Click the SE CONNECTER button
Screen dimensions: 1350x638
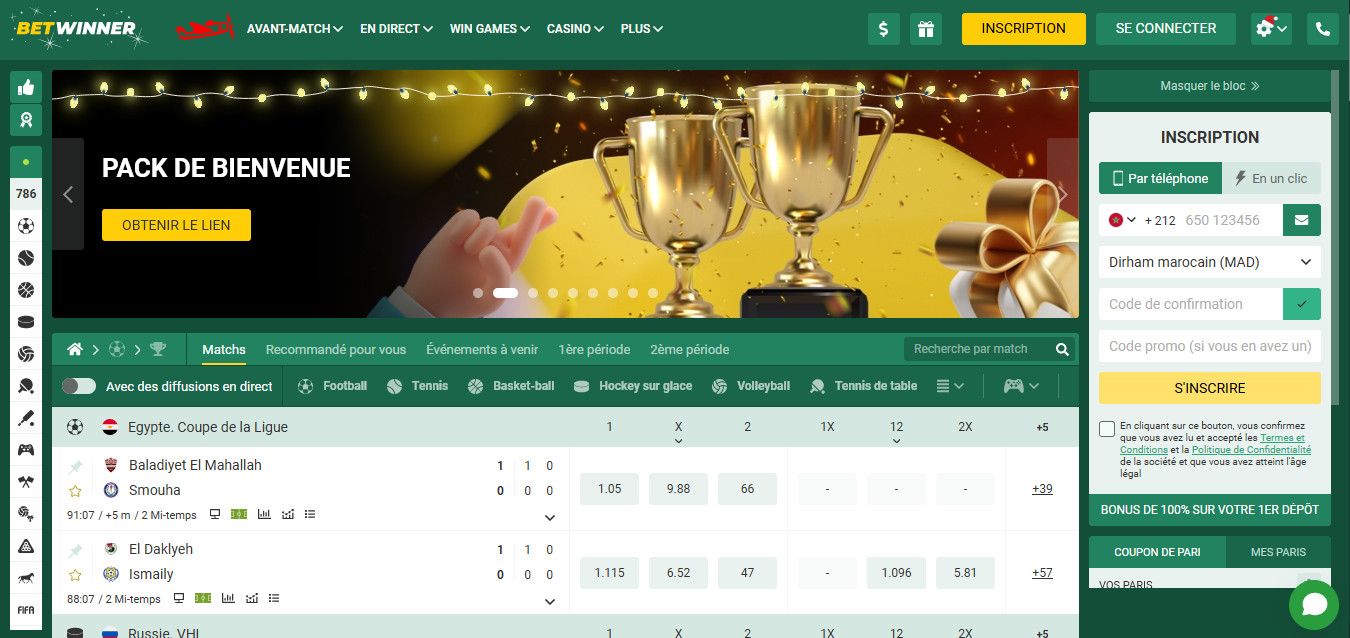click(1166, 29)
